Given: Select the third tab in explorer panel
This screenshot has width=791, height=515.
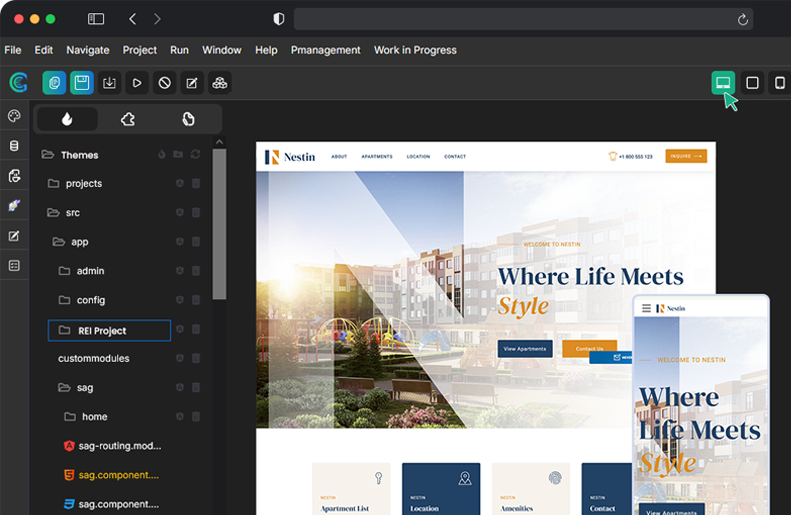Looking at the screenshot, I should point(188,119).
